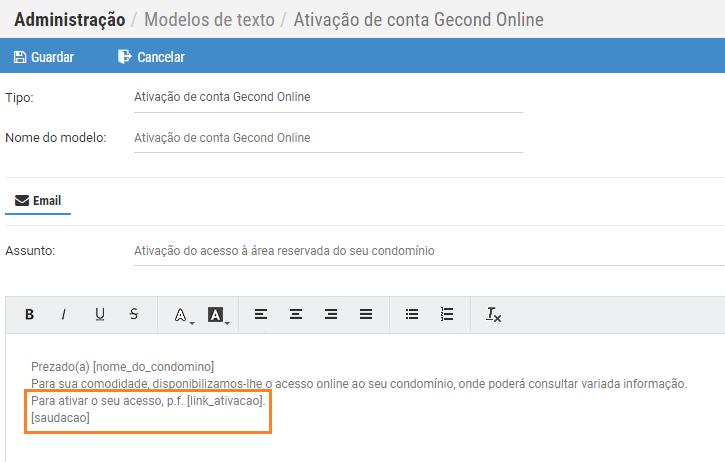Viewport: 725px width, 462px height.
Task: Open the Administração breadcrumb link
Action: pyautogui.click(x=70, y=19)
